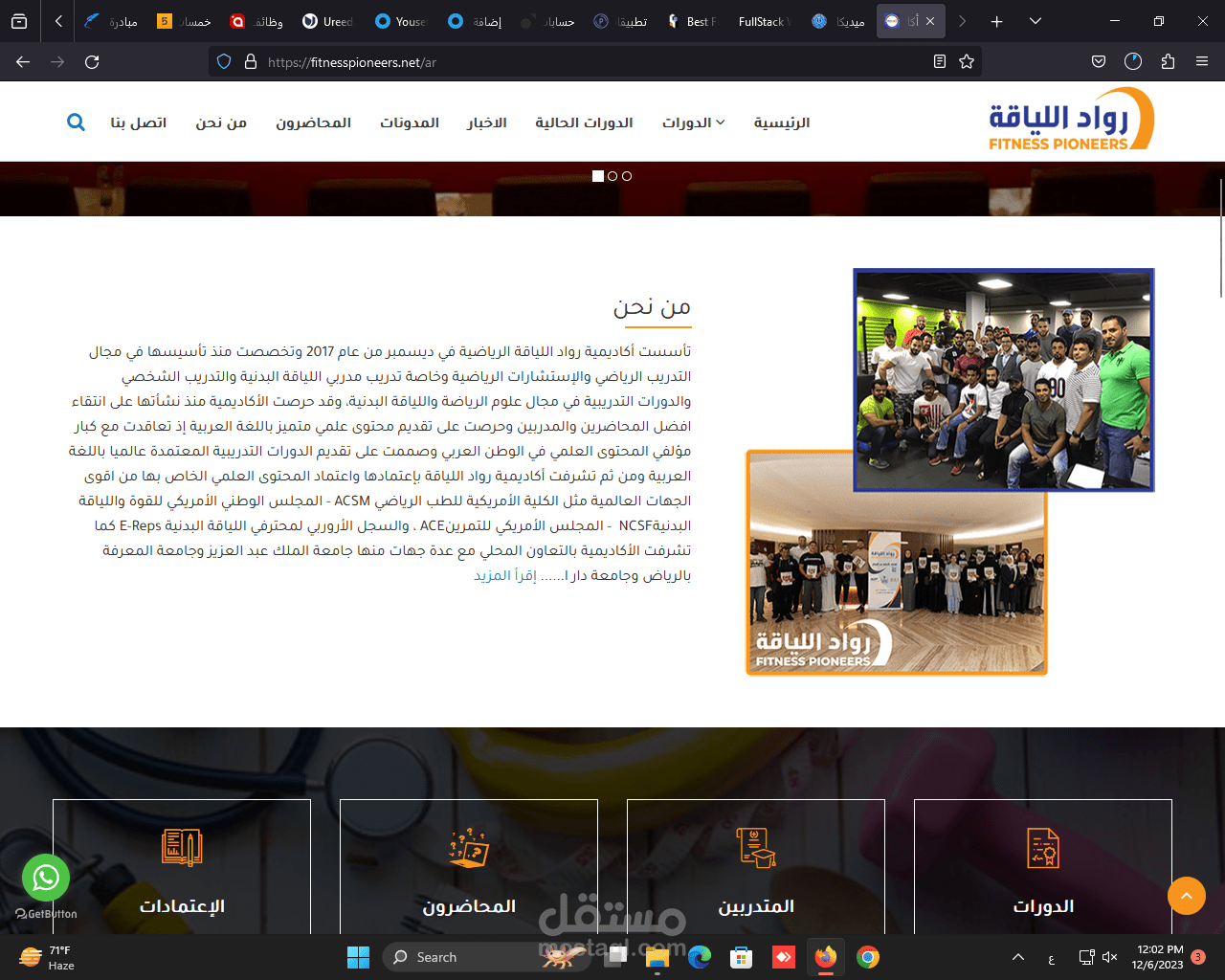
Task: Click the GetButton link under WhatsApp
Action: click(x=46, y=914)
